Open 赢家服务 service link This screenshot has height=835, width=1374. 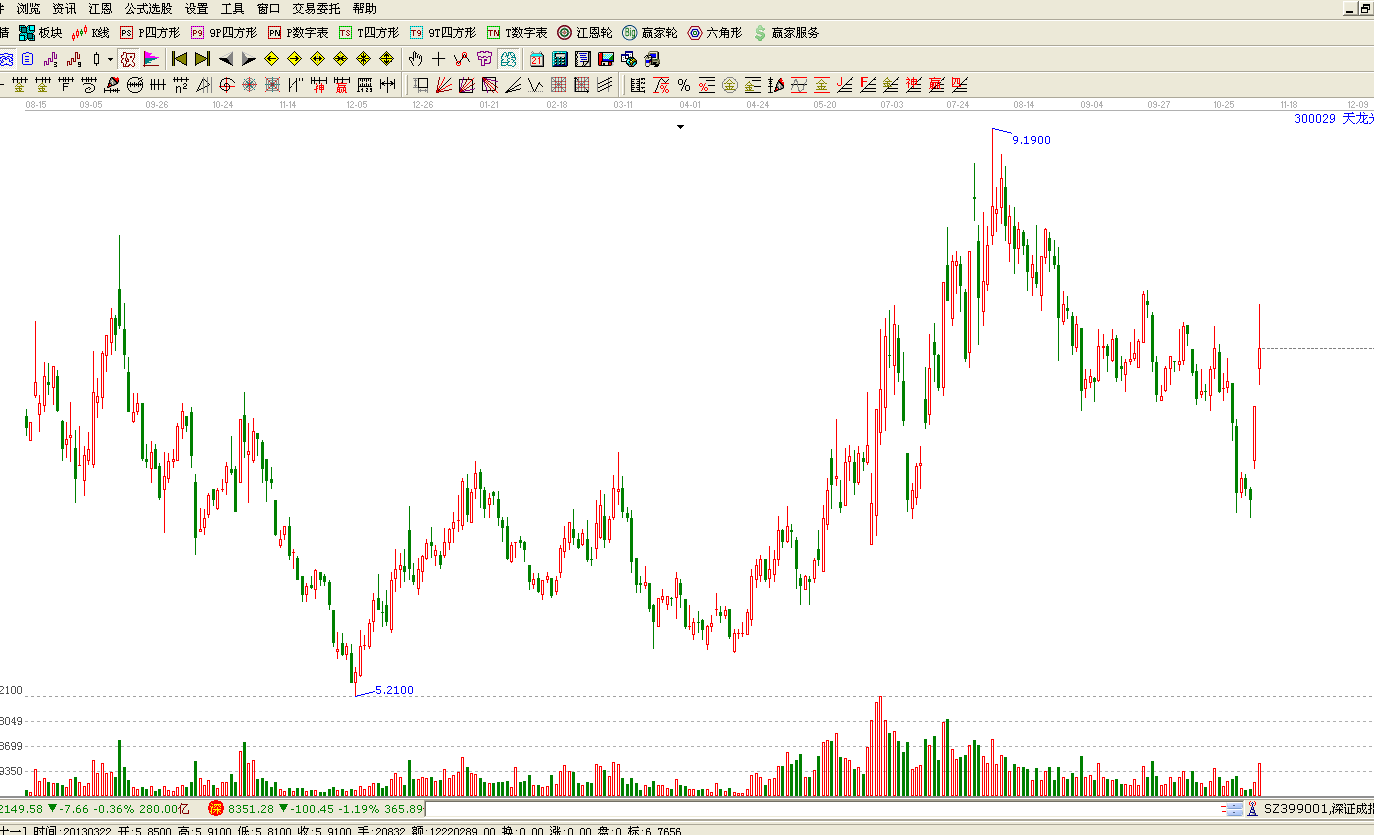(786, 33)
